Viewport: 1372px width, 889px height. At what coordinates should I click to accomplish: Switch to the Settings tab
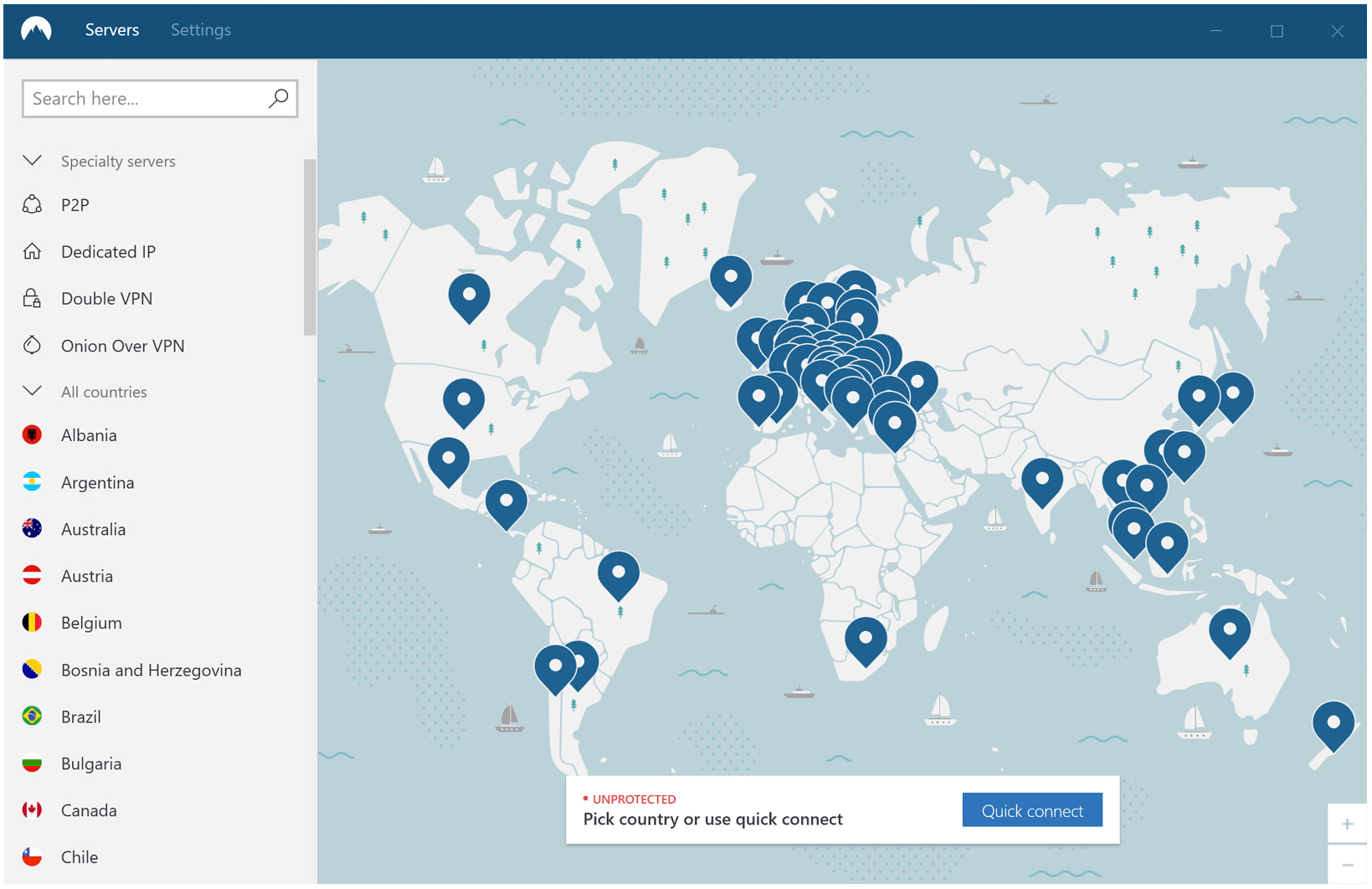point(200,30)
